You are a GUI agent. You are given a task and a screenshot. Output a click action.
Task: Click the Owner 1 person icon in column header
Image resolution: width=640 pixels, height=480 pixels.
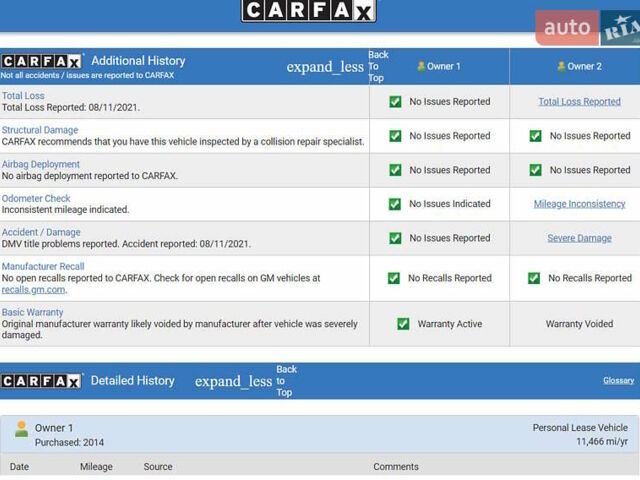click(422, 66)
